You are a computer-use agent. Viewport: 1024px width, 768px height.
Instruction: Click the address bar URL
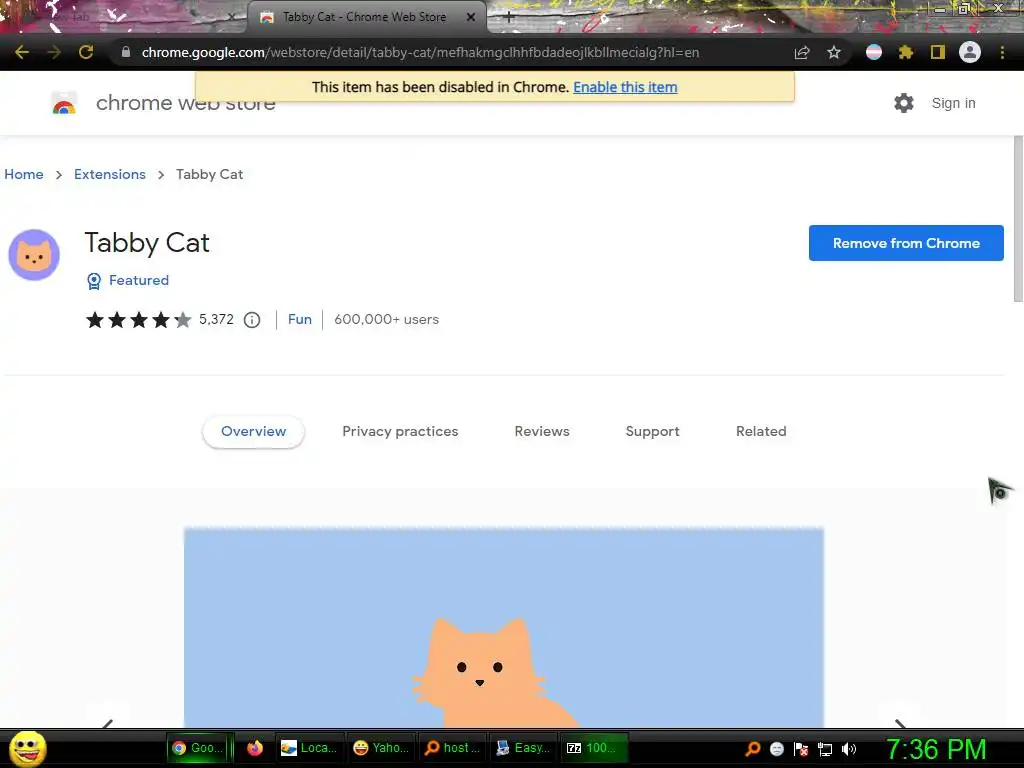(421, 52)
